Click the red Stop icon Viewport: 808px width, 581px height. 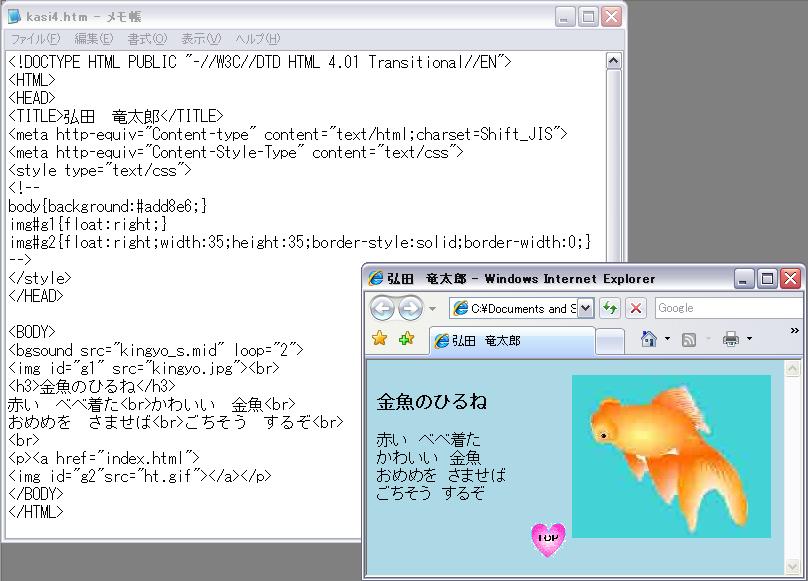[636, 308]
